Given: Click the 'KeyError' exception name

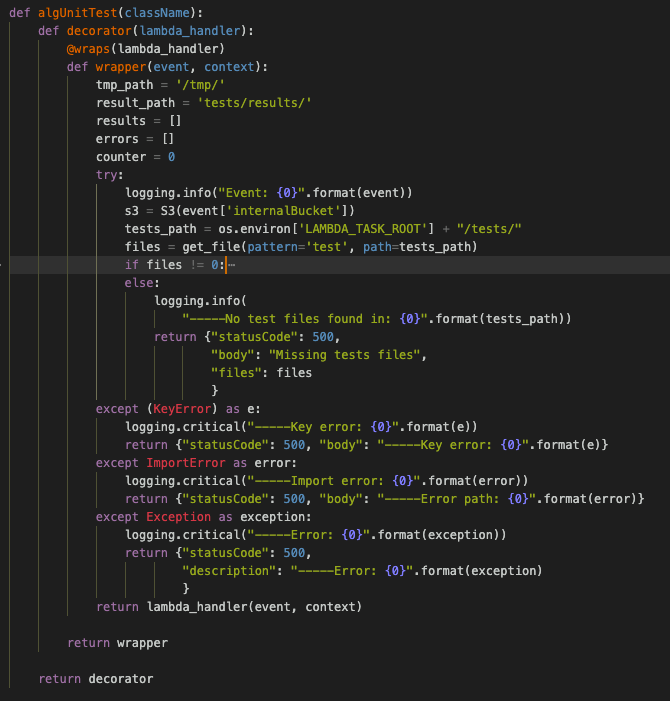Looking at the screenshot, I should pyautogui.click(x=182, y=409).
